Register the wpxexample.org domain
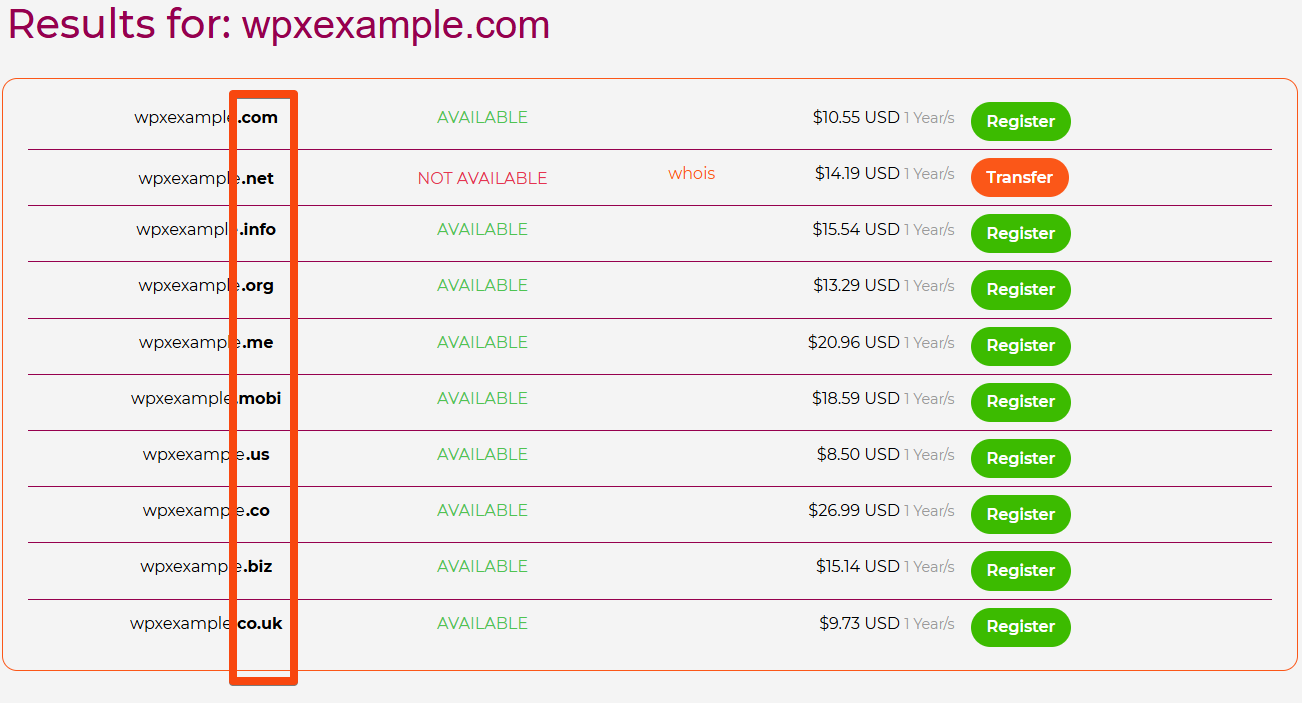The height and width of the screenshot is (703, 1302). coord(1020,289)
